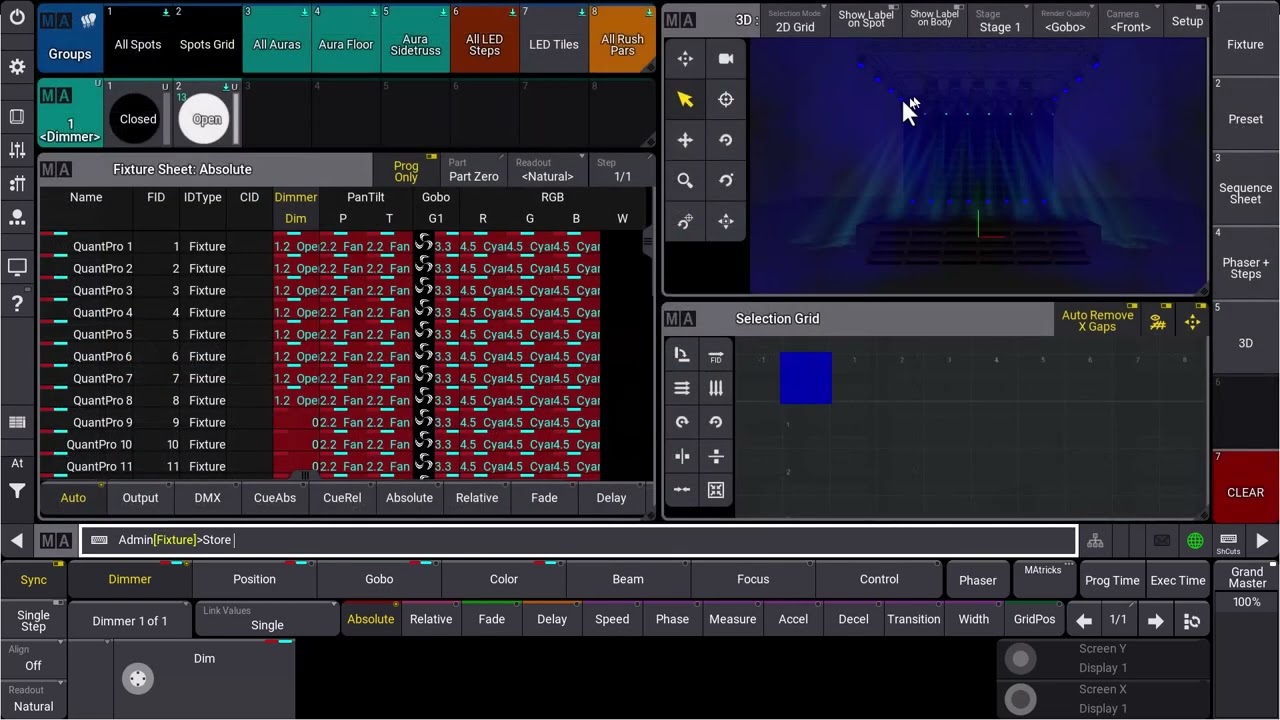
Task: Click the network tree icon beside command line
Action: 1096,541
